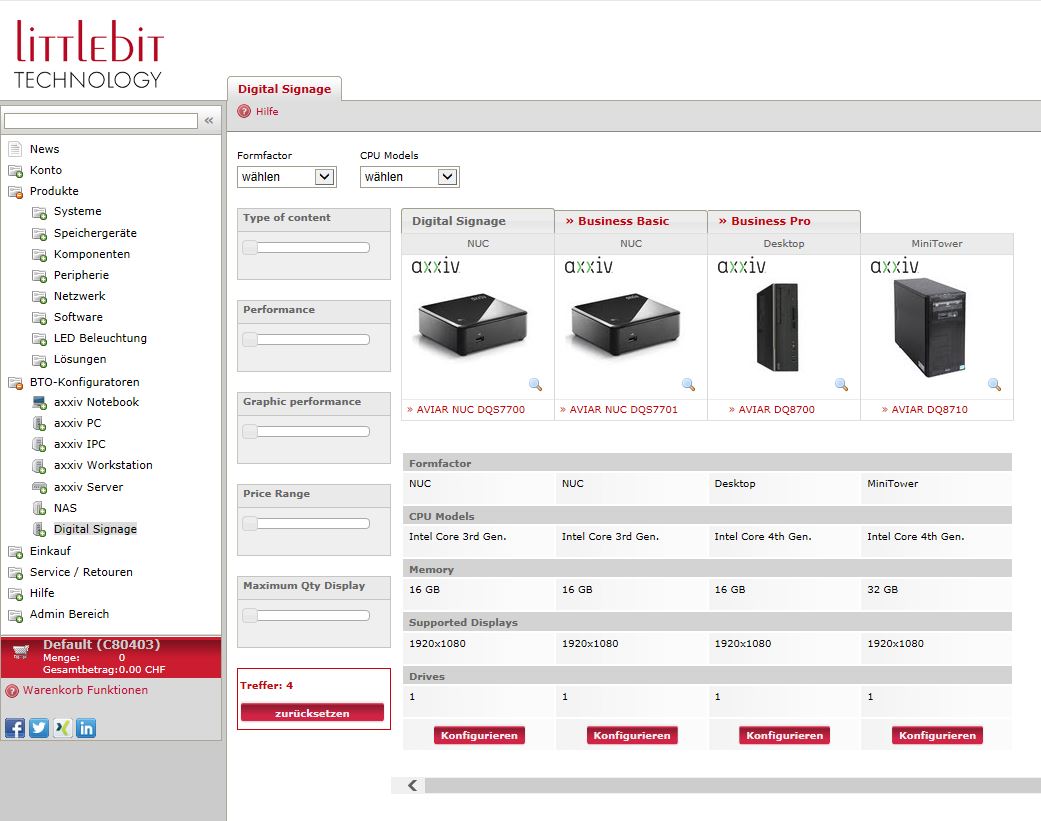Configure the first NUC (DQS7700)
Image resolution: width=1041 pixels, height=821 pixels.
pos(479,735)
